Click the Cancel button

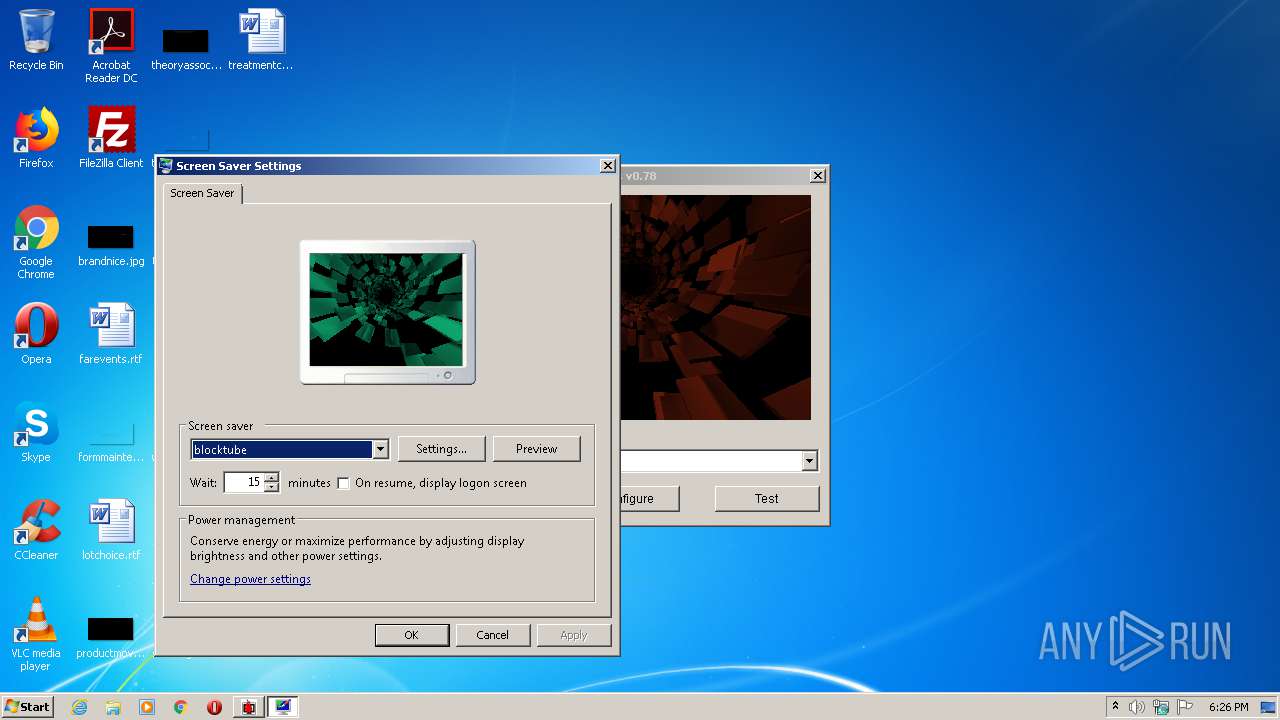pos(492,635)
